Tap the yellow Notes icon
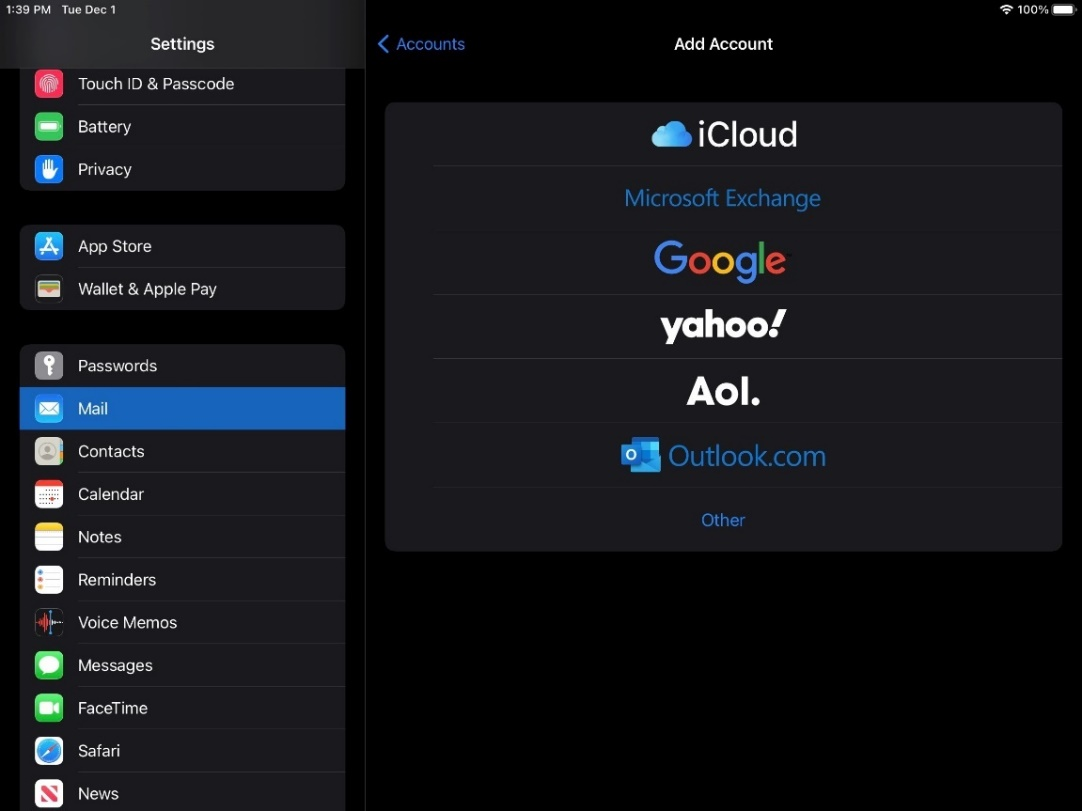 pyautogui.click(x=49, y=537)
